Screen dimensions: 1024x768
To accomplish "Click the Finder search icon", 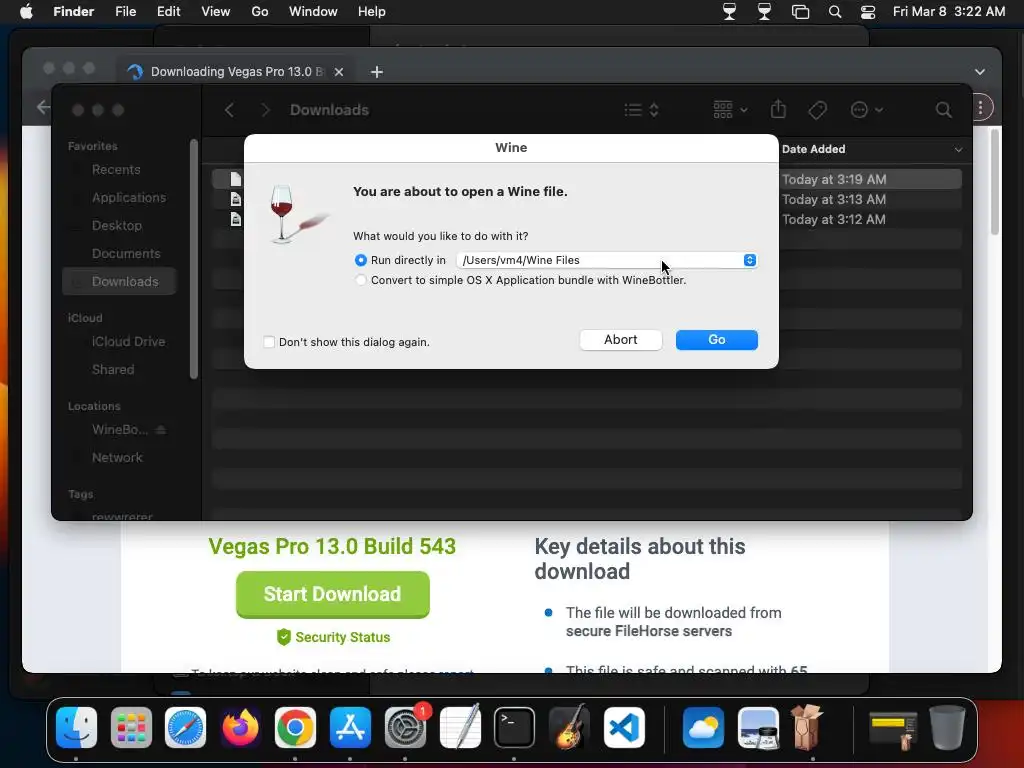I will coord(944,110).
